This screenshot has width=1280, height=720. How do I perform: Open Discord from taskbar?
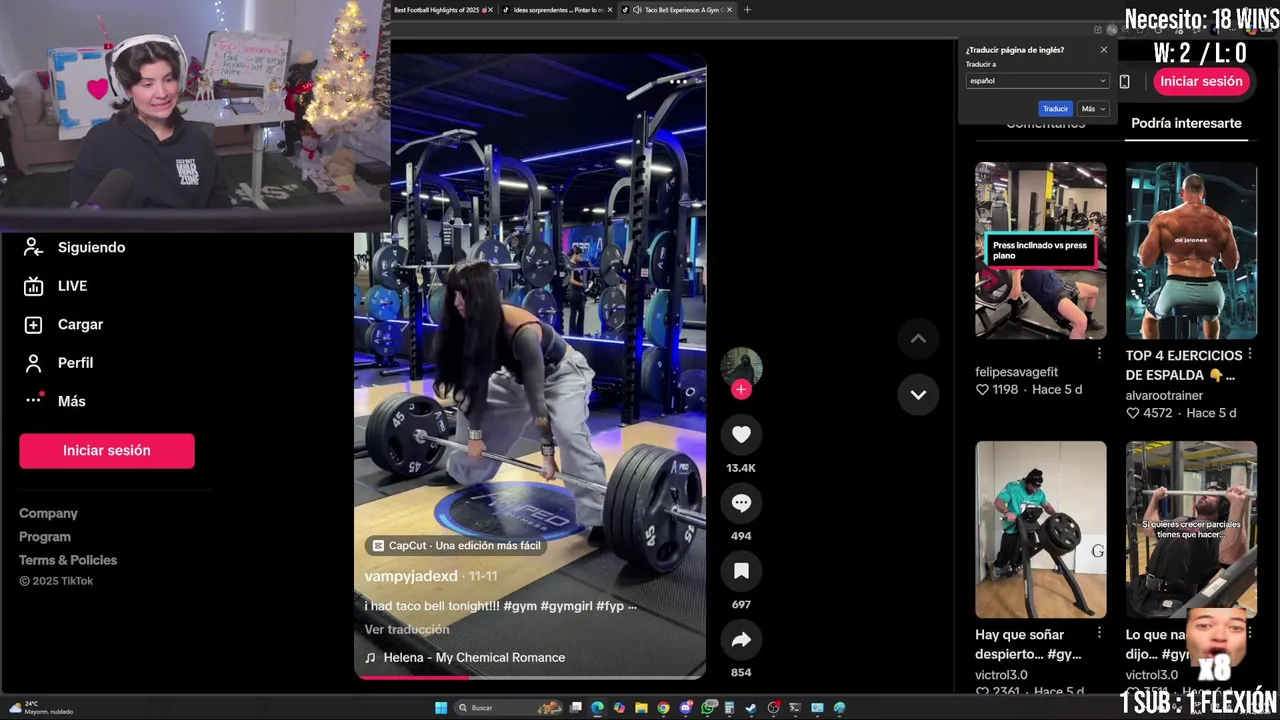point(685,708)
